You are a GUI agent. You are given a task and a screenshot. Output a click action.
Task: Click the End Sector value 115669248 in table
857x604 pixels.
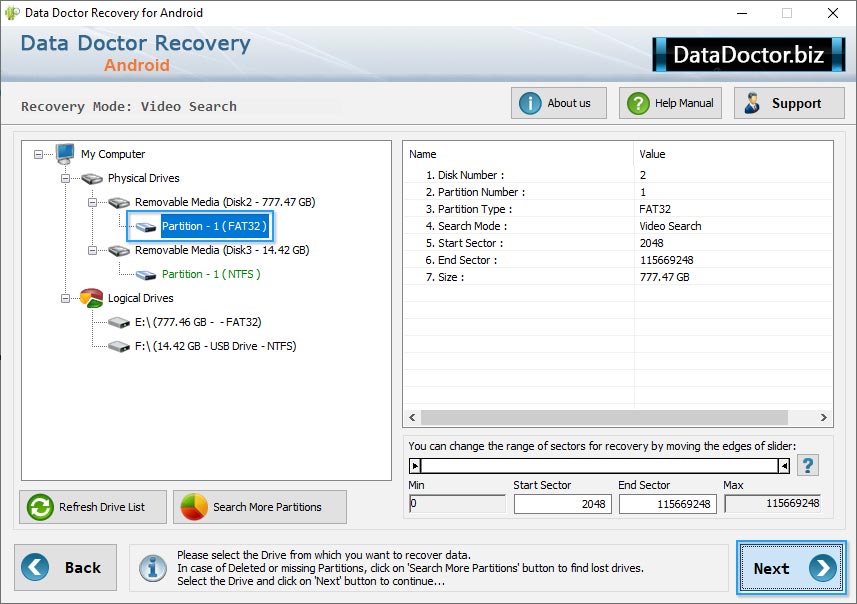click(666, 260)
